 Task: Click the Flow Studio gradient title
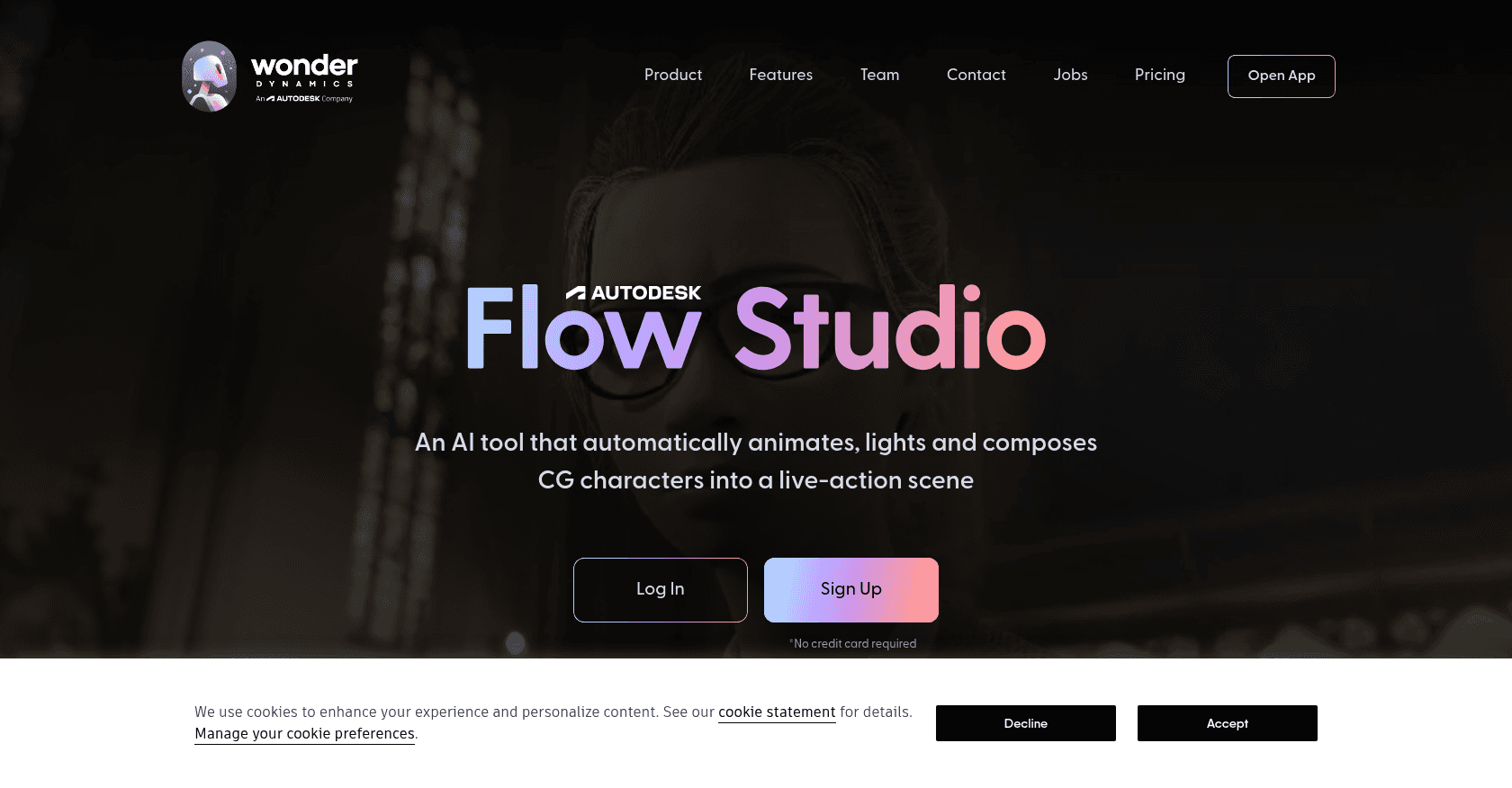click(756, 328)
